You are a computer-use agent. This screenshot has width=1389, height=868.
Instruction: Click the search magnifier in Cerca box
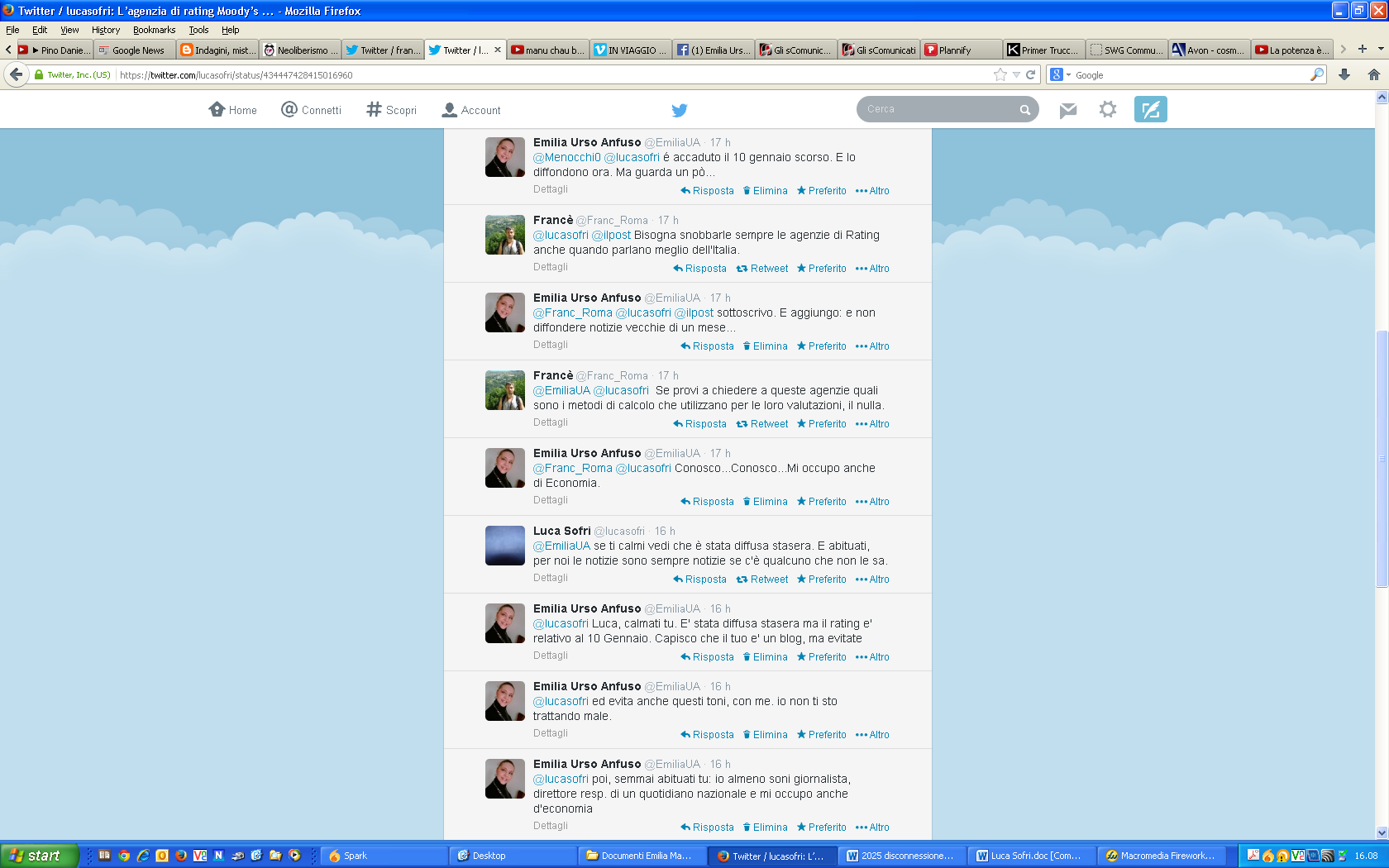click(1025, 110)
